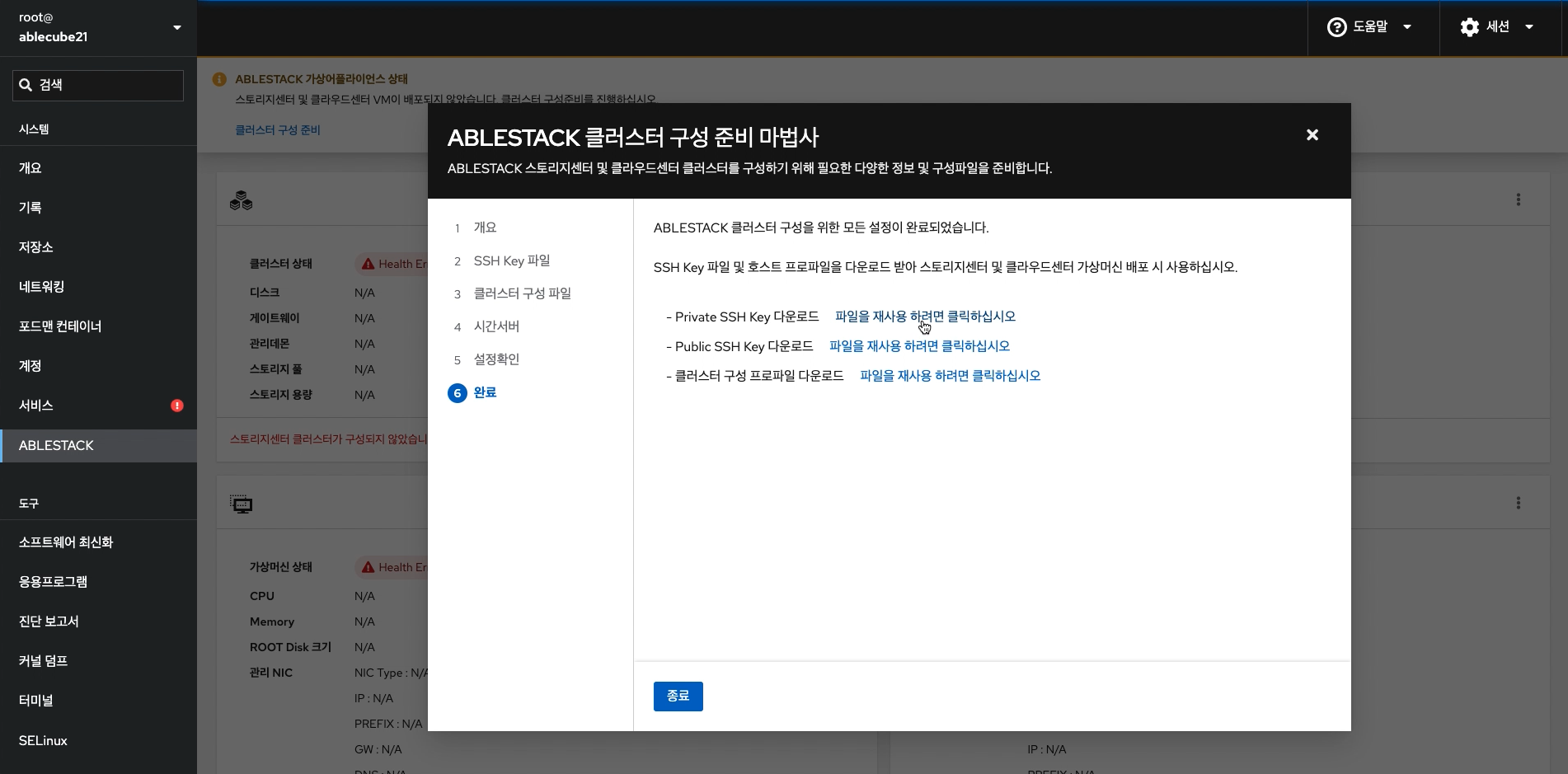Go to wizard step 5 설정확인
Image resolution: width=1568 pixels, height=774 pixels.
(x=496, y=359)
